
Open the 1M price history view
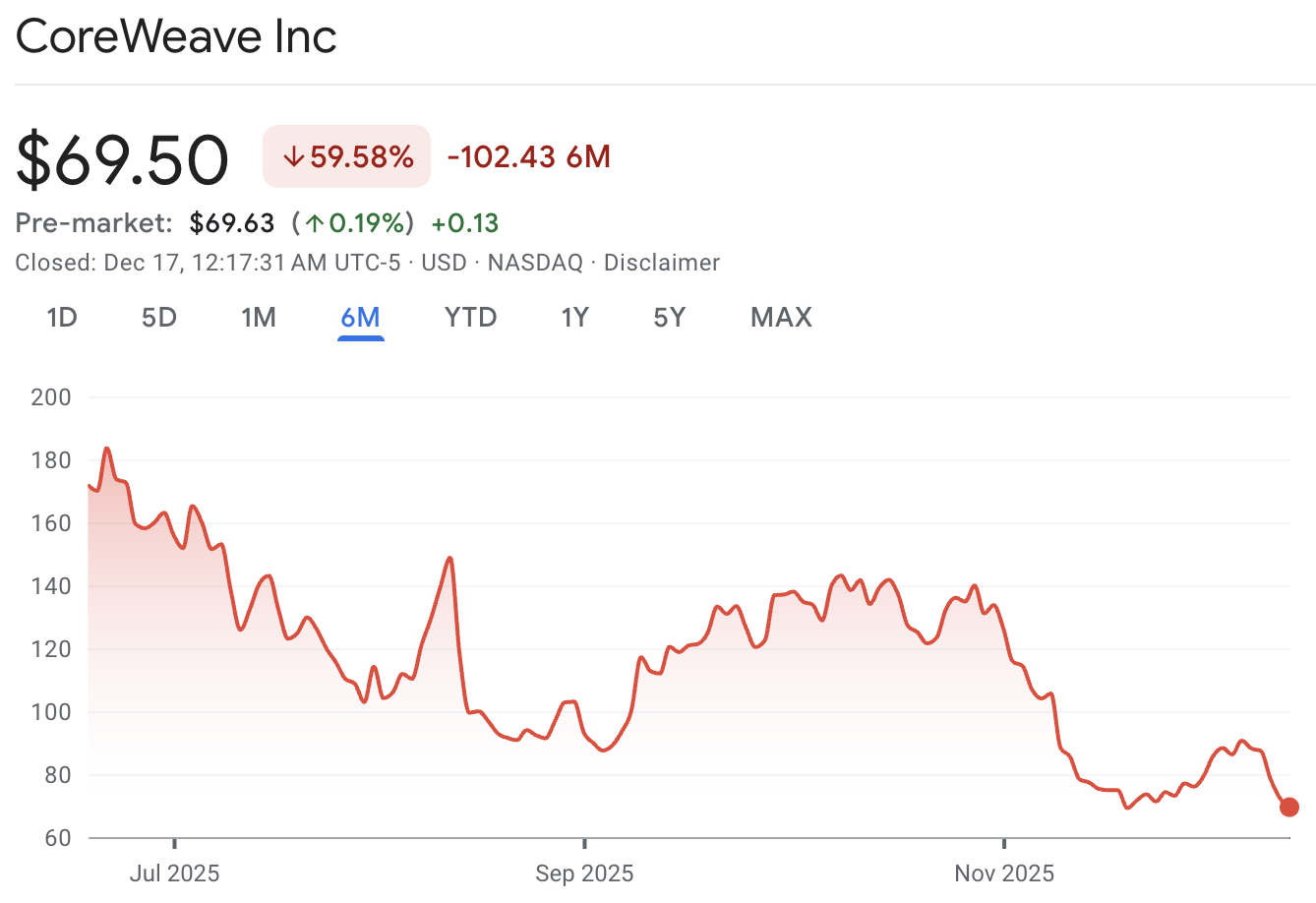pos(259,317)
